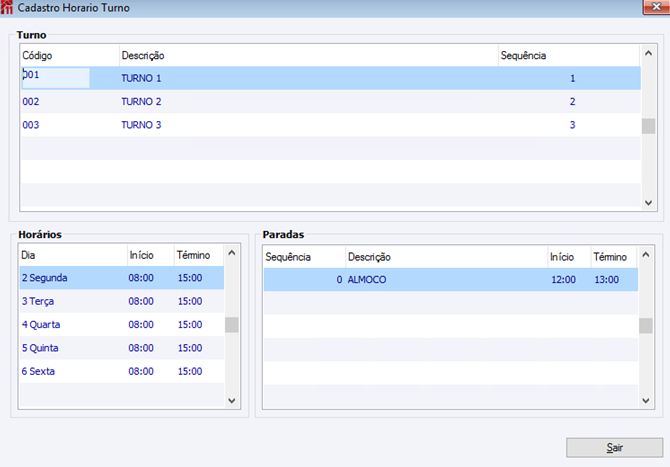Click scroll down arrow in Paradas list

646,401
